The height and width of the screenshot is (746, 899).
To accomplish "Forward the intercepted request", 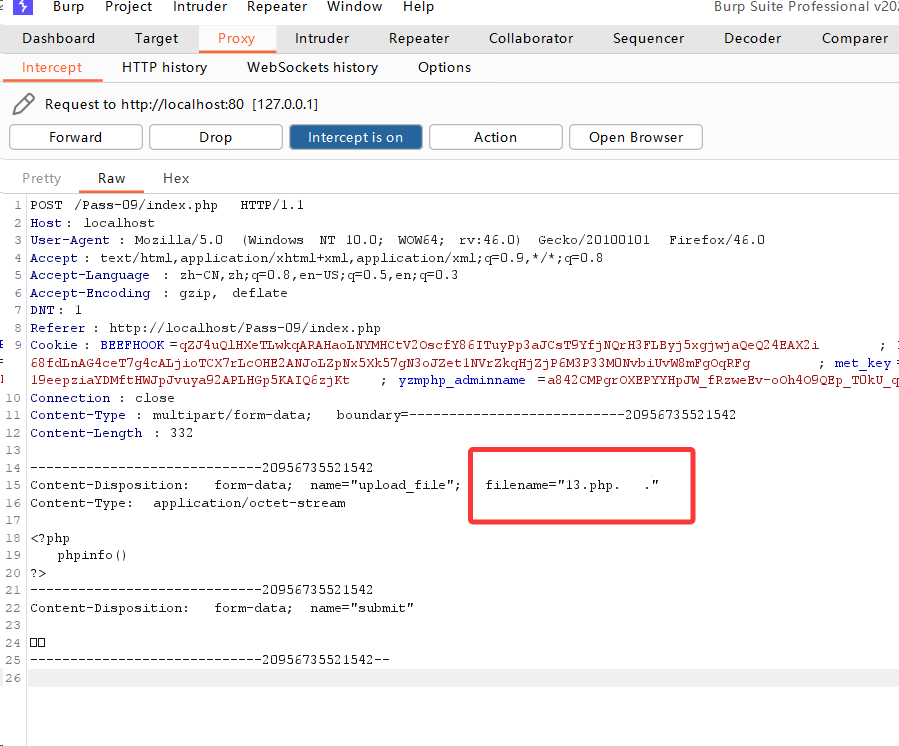I will pyautogui.click(x=76, y=137).
